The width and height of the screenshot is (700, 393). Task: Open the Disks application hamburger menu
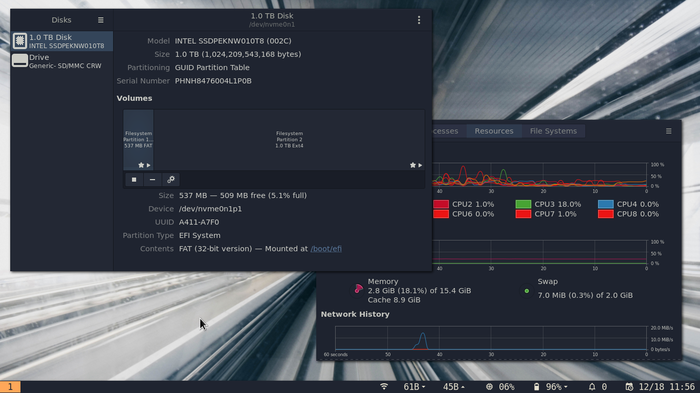100,20
